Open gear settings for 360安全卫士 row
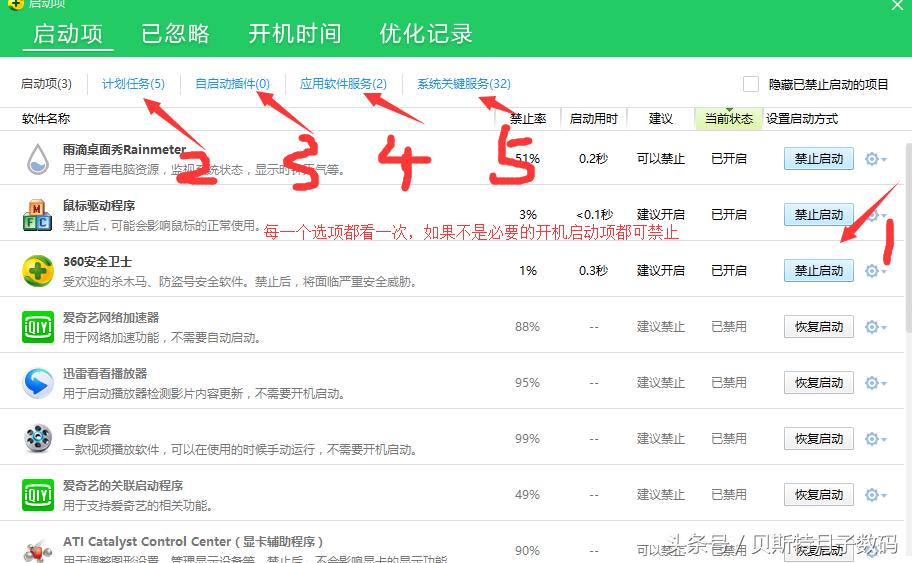This screenshot has height=563, width=912. [875, 271]
